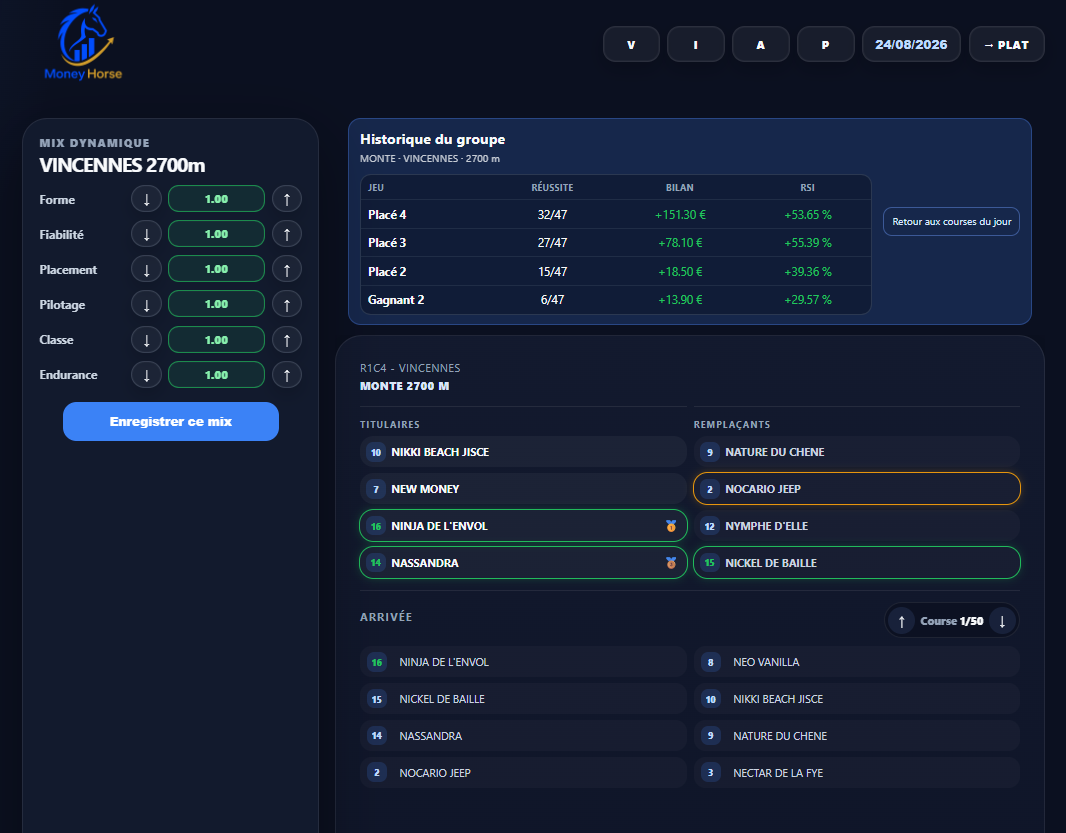Decrease the Pilotage weight
Viewport: 1066px width, 833px height.
146,305
